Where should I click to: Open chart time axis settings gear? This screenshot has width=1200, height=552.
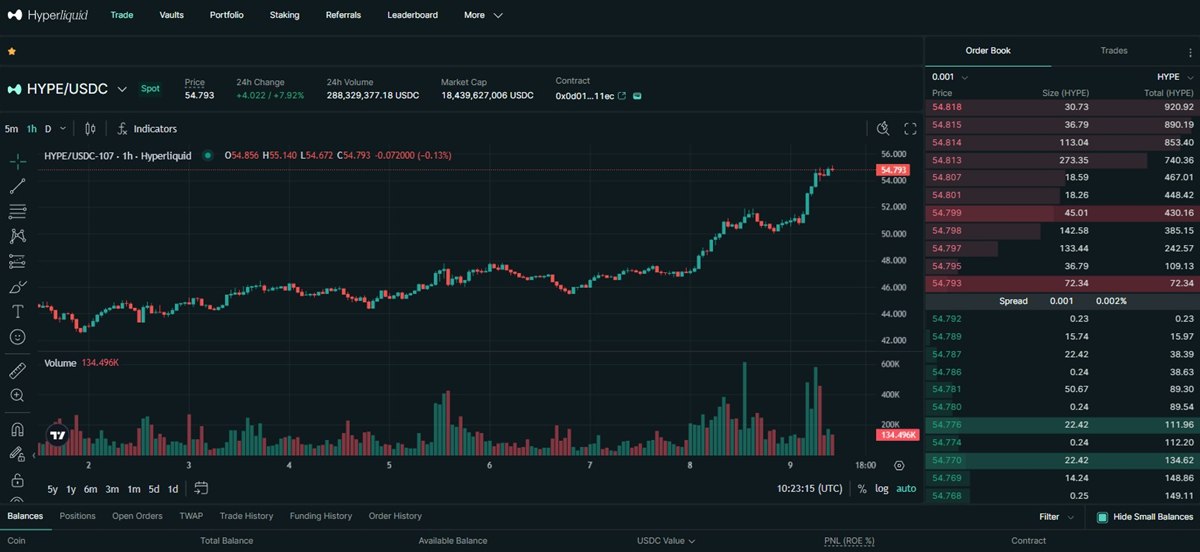899,465
